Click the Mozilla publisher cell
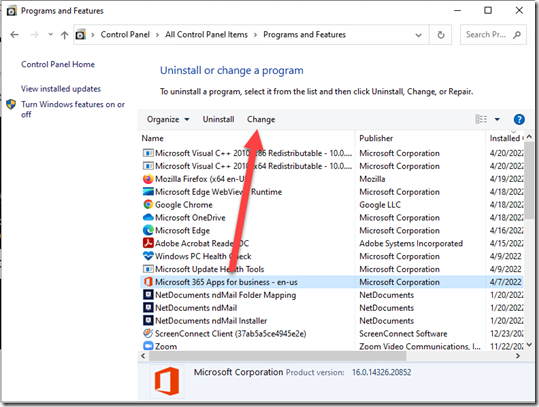This screenshot has width=539, height=407. tap(372, 179)
